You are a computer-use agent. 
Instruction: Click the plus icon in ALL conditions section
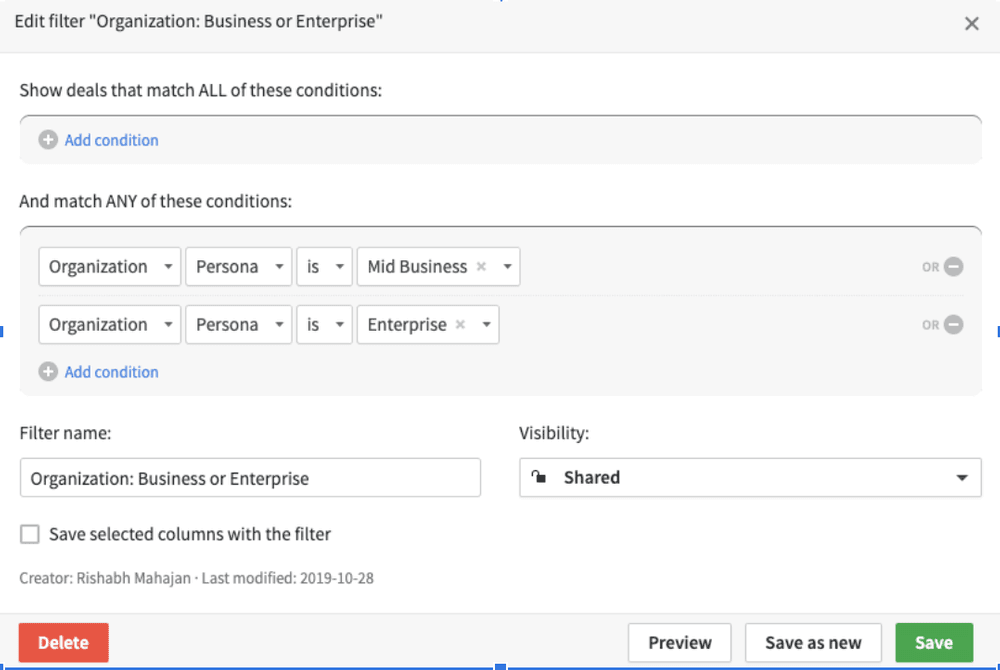(48, 140)
